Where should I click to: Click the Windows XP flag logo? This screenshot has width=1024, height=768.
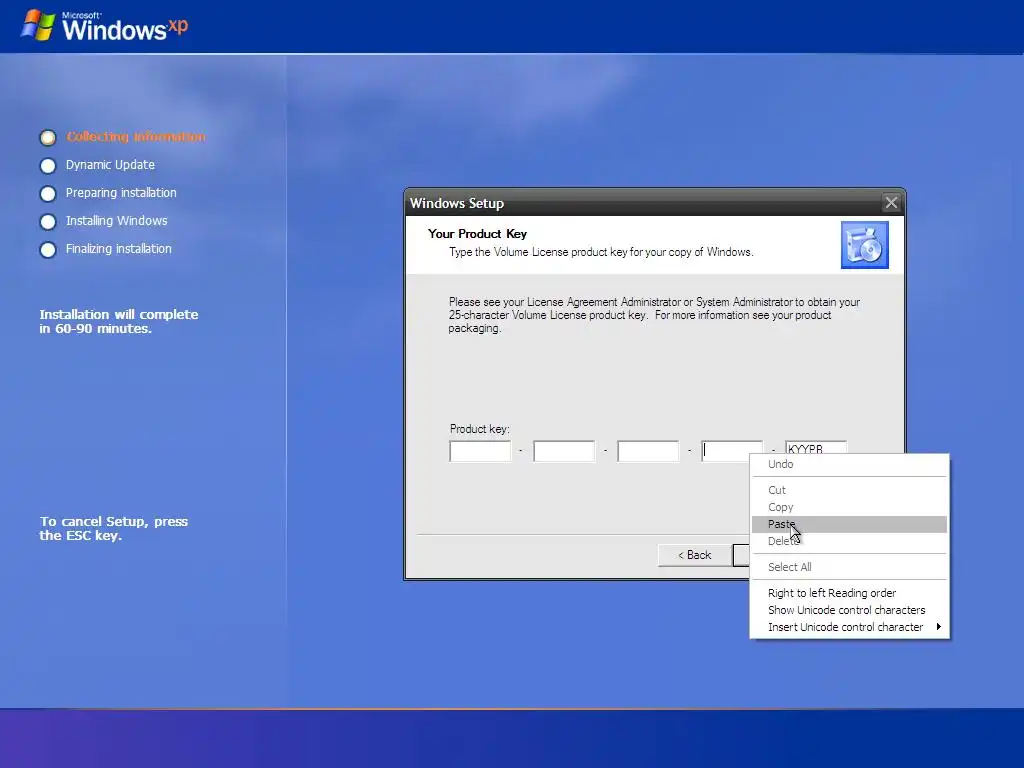38,25
